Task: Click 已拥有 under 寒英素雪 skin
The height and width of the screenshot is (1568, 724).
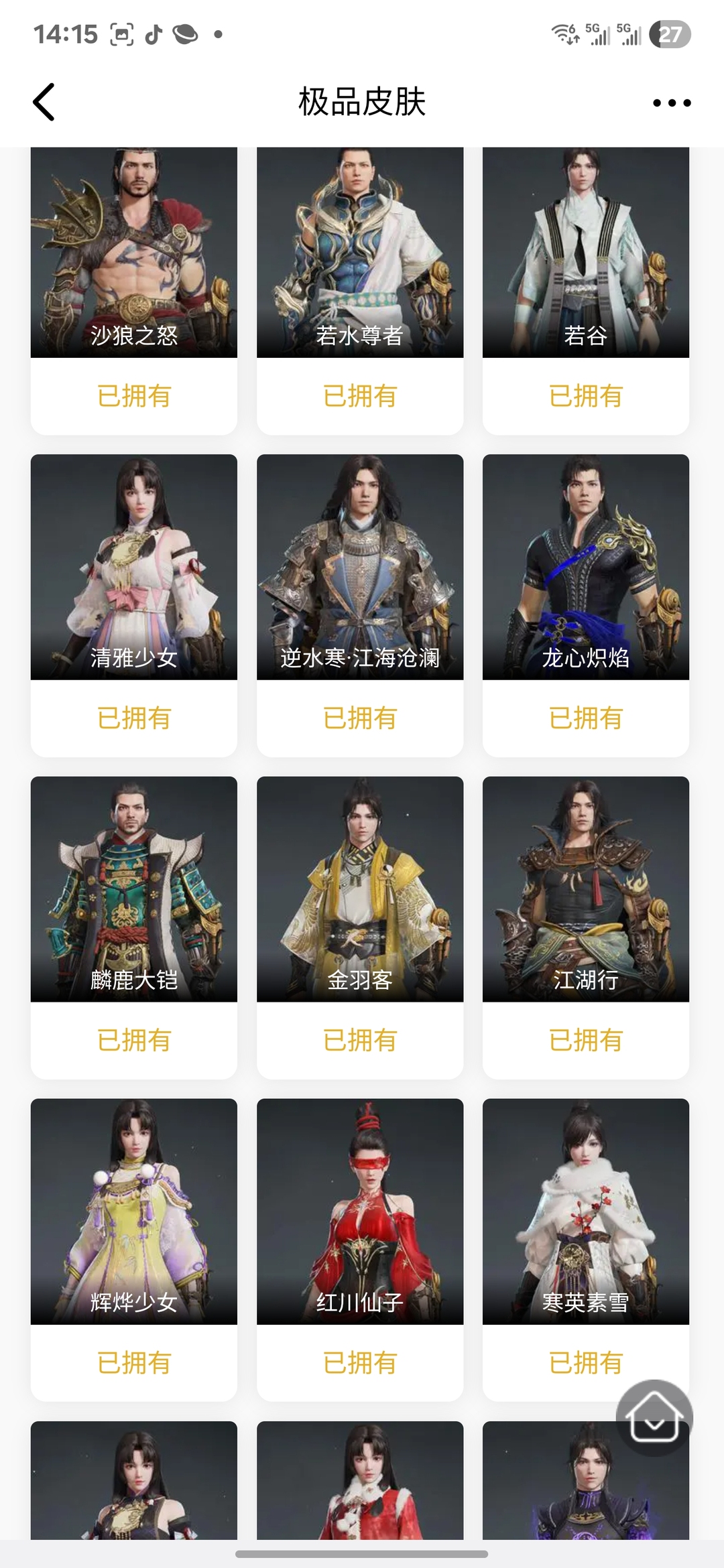Action: [586, 1363]
